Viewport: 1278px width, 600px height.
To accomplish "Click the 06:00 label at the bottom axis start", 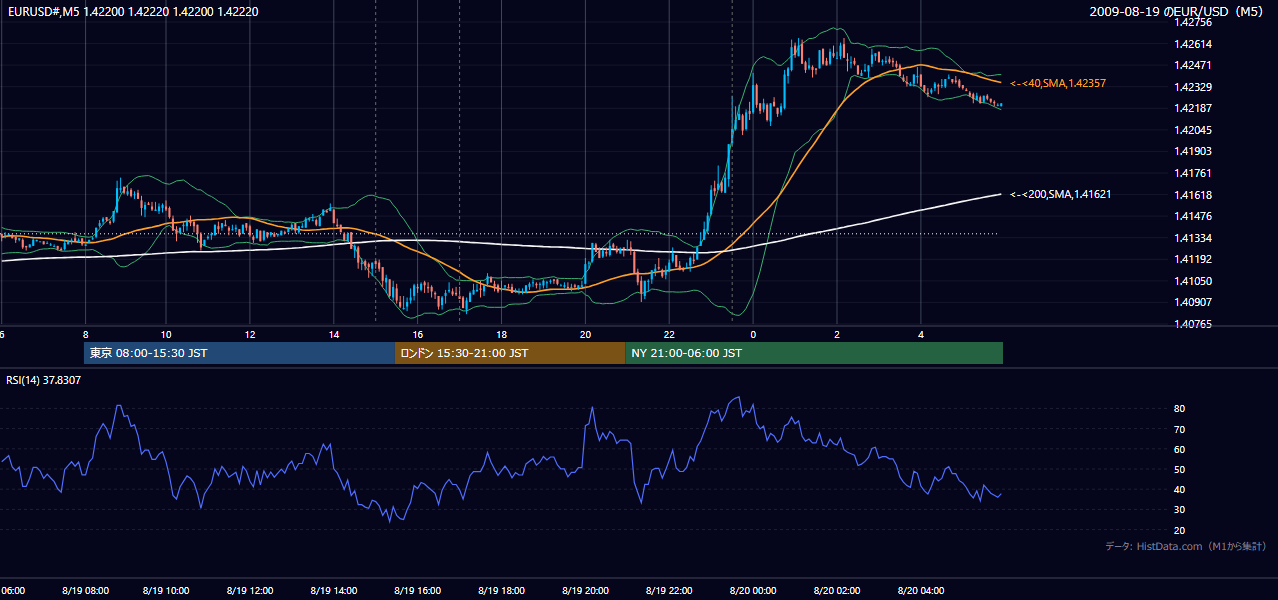I will click(x=12, y=591).
